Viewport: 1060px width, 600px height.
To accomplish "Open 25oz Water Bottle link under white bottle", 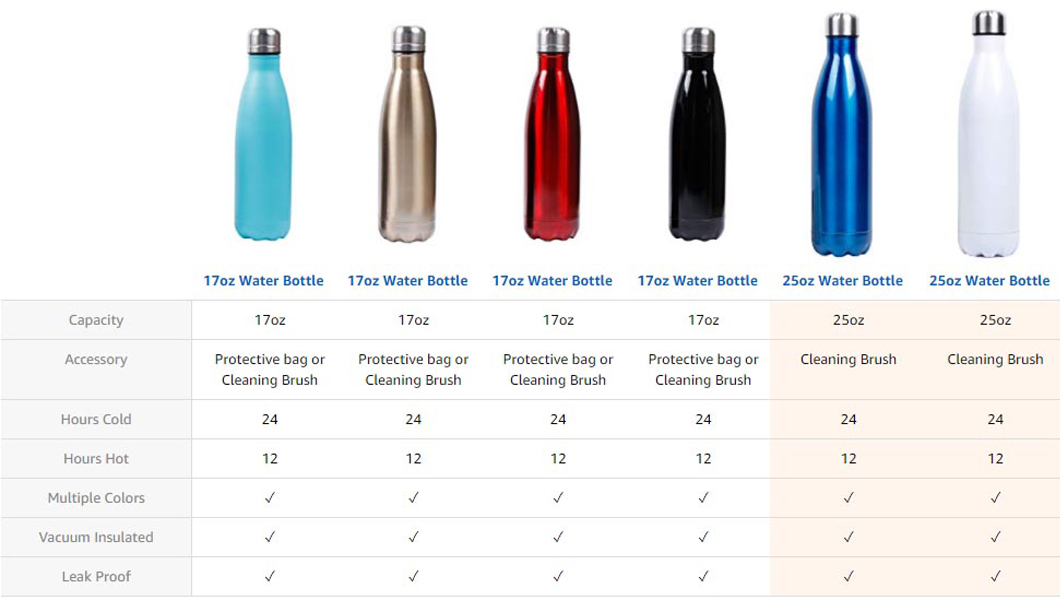I will tap(989, 280).
